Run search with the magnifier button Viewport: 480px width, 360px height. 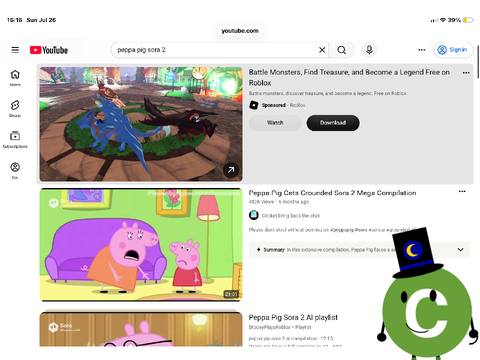click(341, 50)
